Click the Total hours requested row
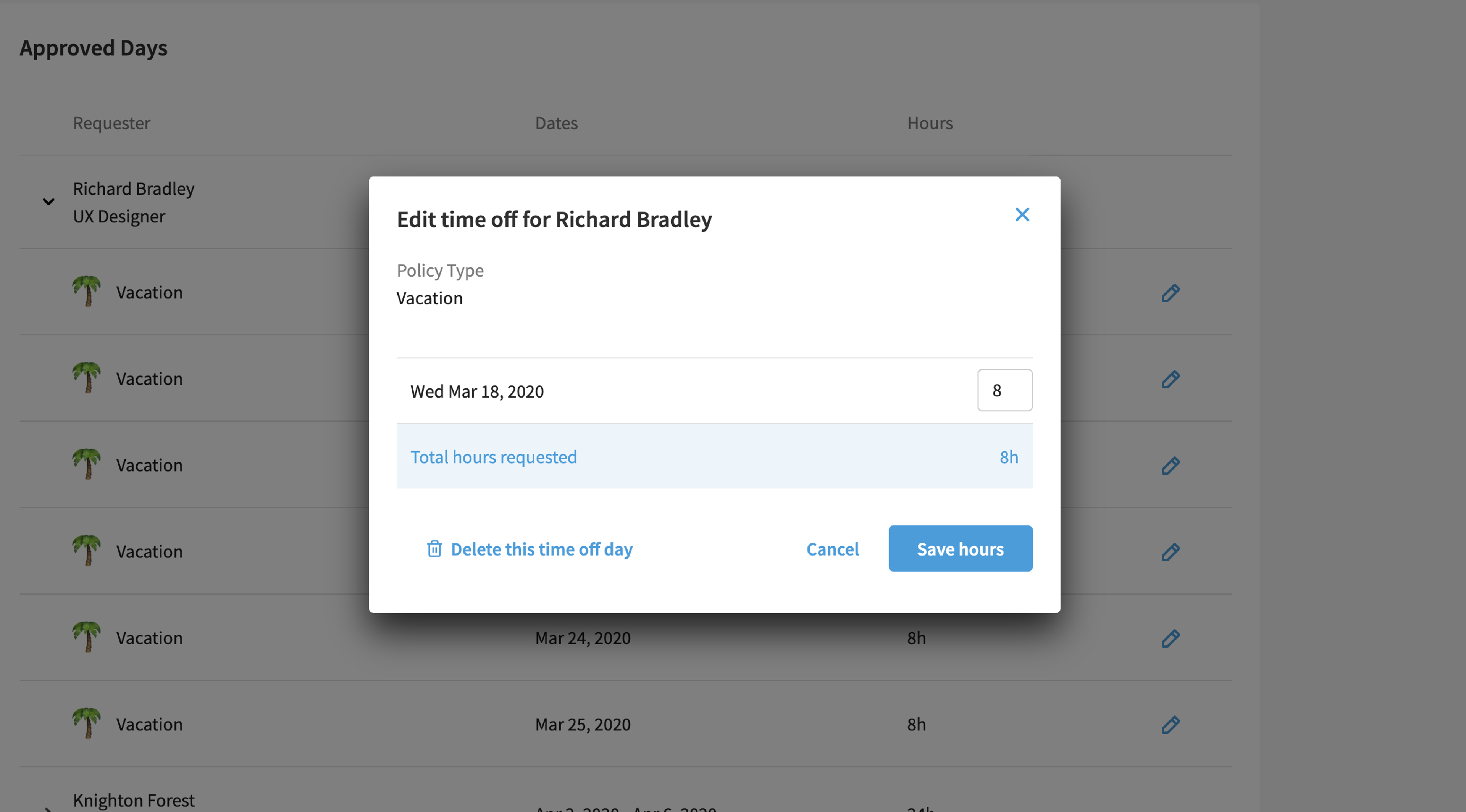Image resolution: width=1466 pixels, height=812 pixels. click(x=714, y=456)
